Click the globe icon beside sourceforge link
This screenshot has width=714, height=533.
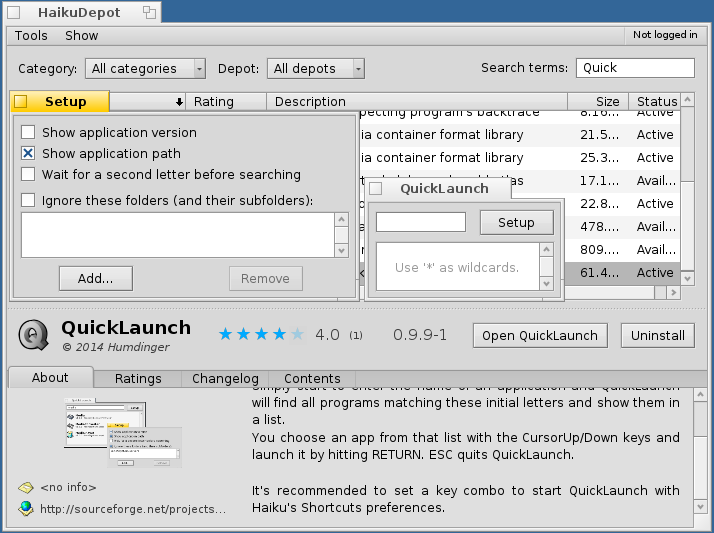tap(26, 508)
